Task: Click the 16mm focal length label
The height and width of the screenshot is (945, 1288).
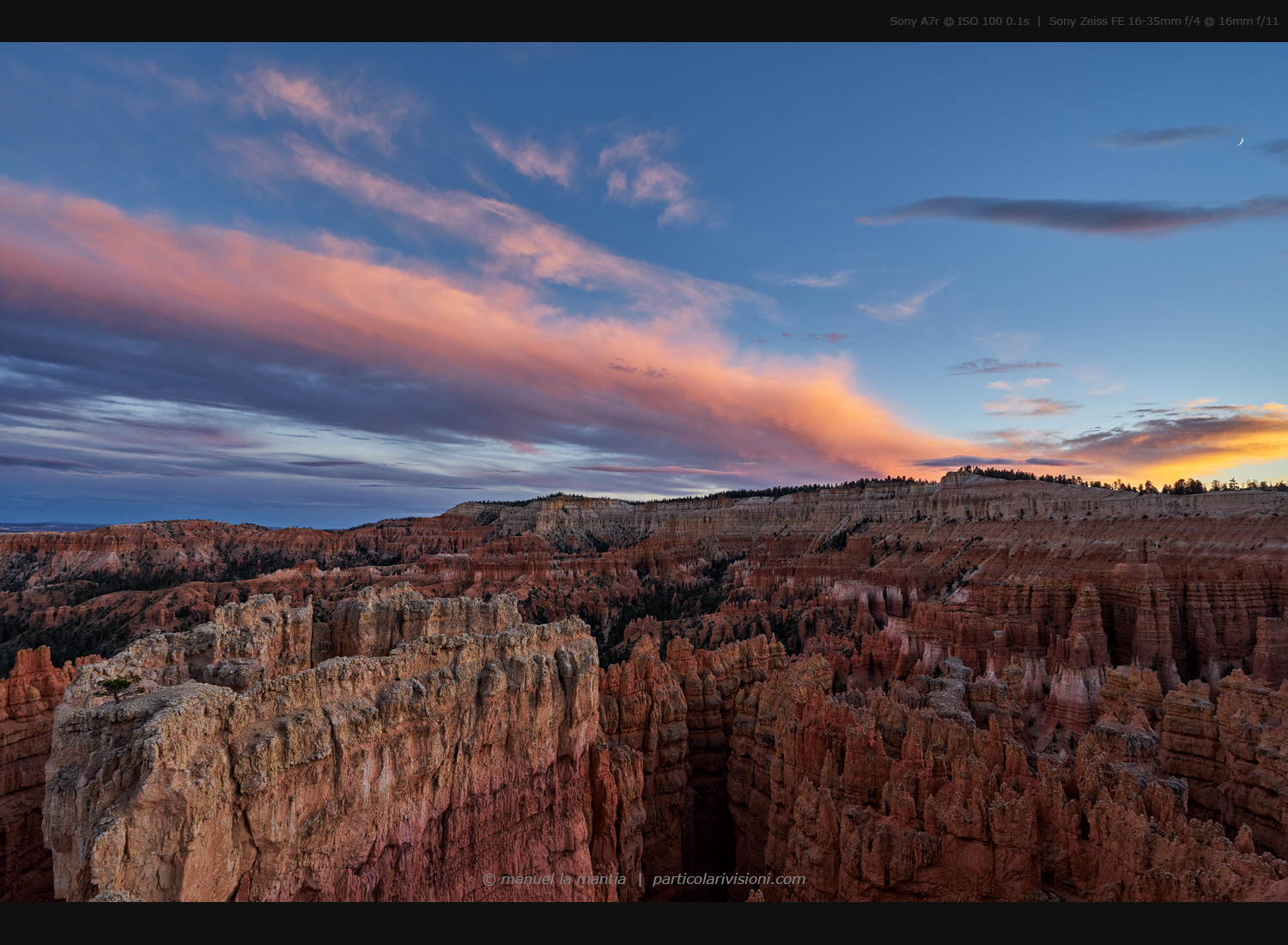Action: click(x=1232, y=21)
